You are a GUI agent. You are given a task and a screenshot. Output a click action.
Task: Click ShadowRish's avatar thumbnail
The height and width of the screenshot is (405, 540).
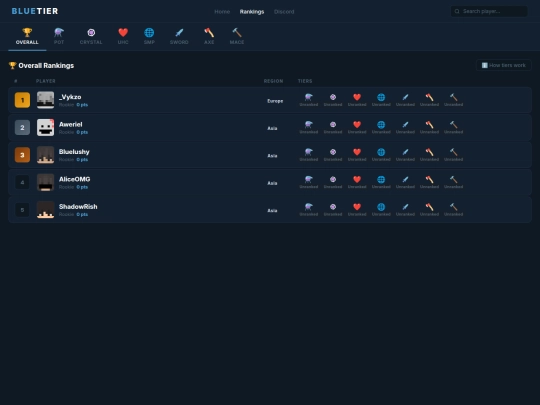(45, 210)
